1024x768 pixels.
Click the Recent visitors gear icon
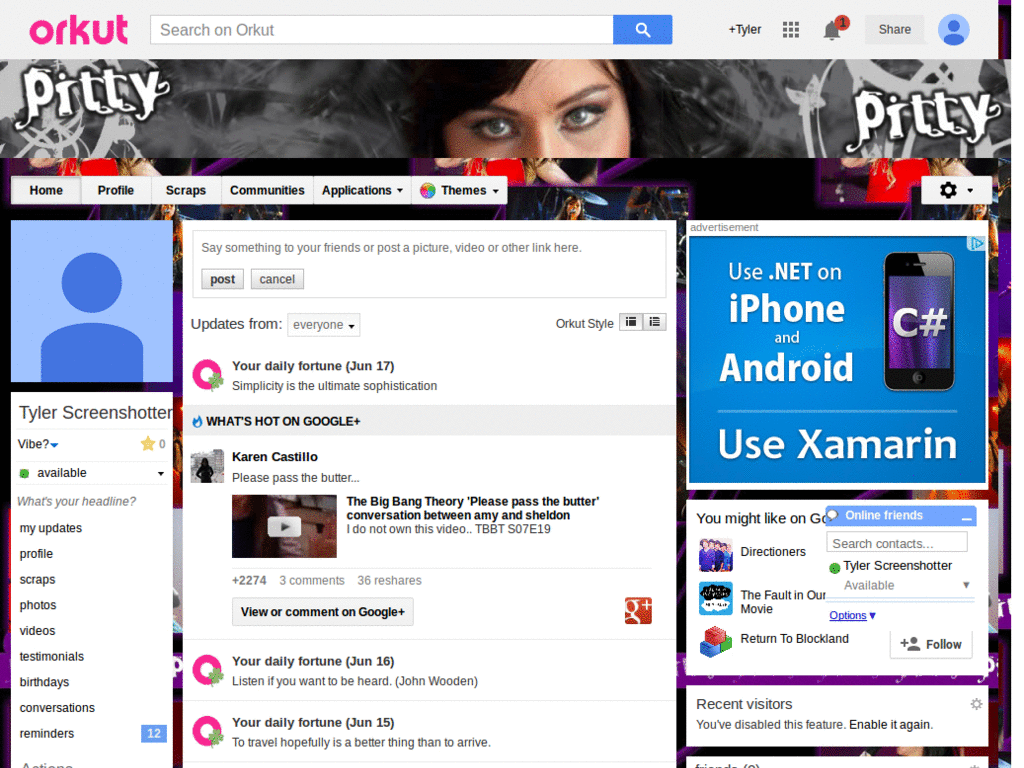[x=976, y=704]
